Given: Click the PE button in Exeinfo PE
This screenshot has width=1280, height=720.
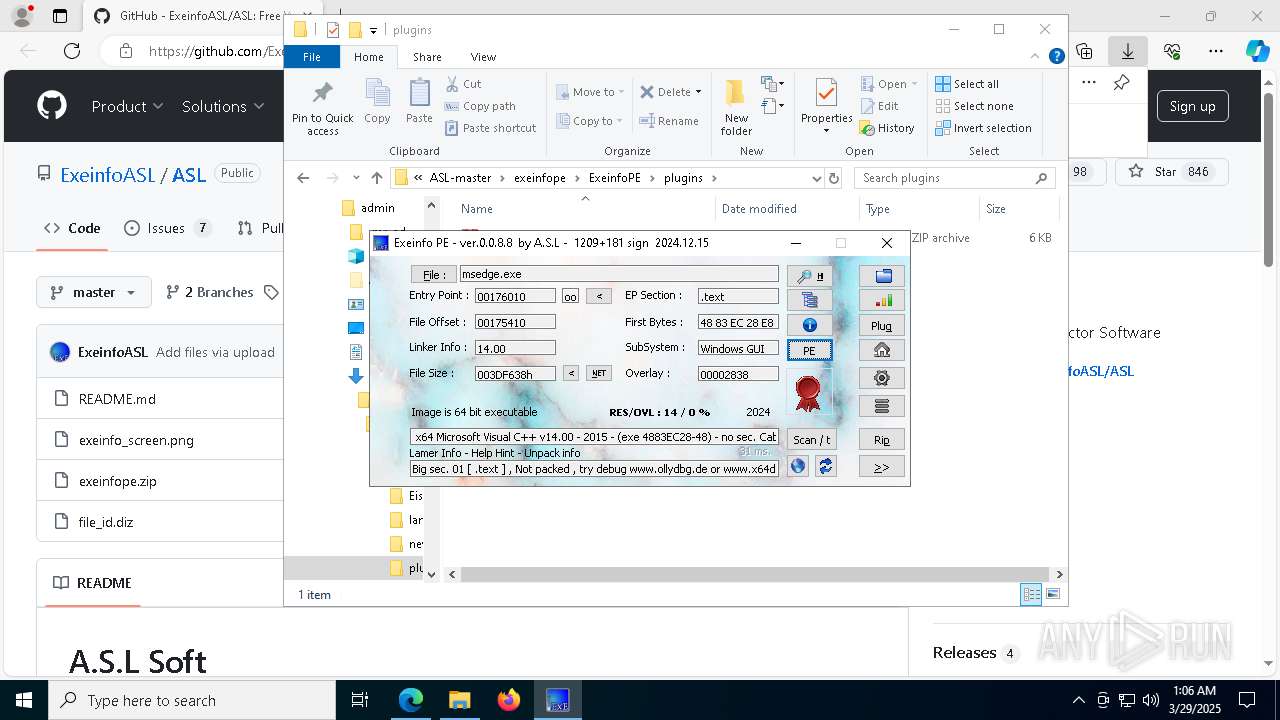Looking at the screenshot, I should (x=809, y=350).
